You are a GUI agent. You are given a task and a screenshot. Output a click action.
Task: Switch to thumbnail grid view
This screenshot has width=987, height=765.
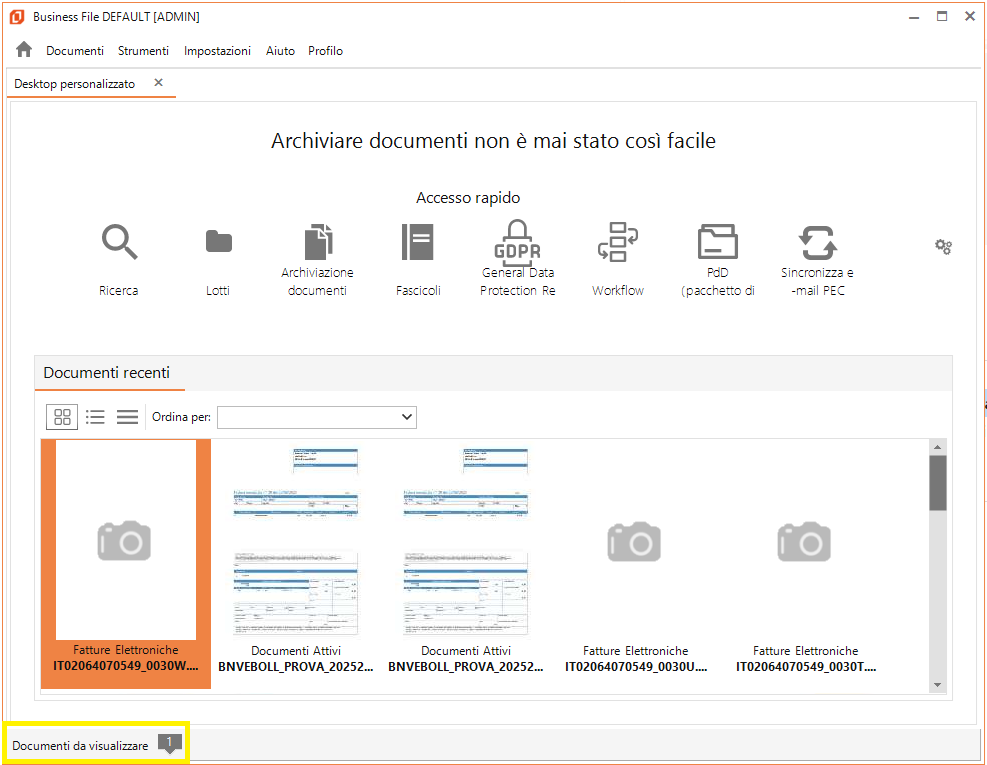62,417
